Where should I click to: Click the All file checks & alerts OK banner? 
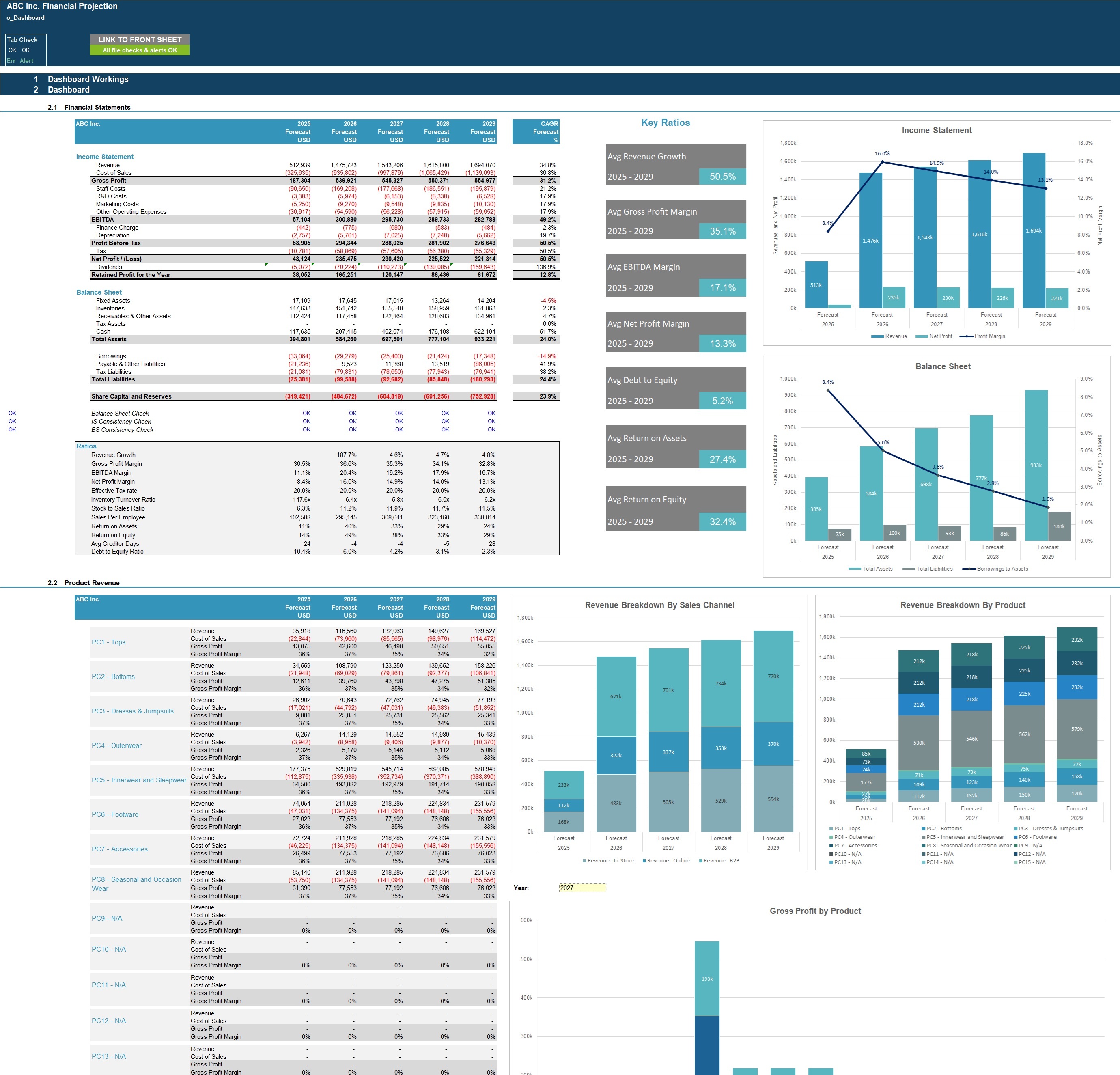click(140, 50)
